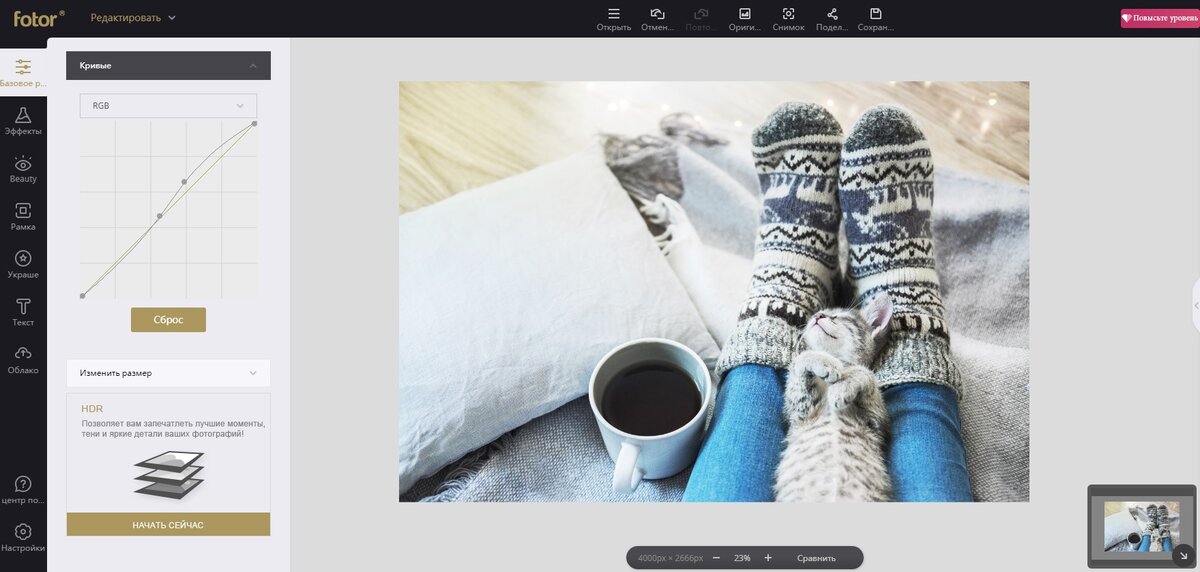Show the Оригинал original image
Viewport: 1200px width, 572px height.
tap(745, 19)
